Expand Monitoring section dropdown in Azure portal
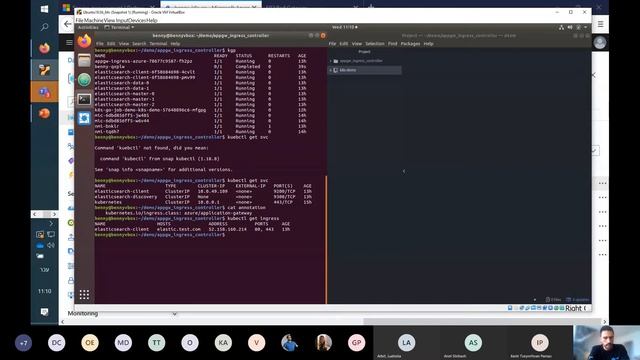The width and height of the screenshot is (640, 360). click(174, 314)
